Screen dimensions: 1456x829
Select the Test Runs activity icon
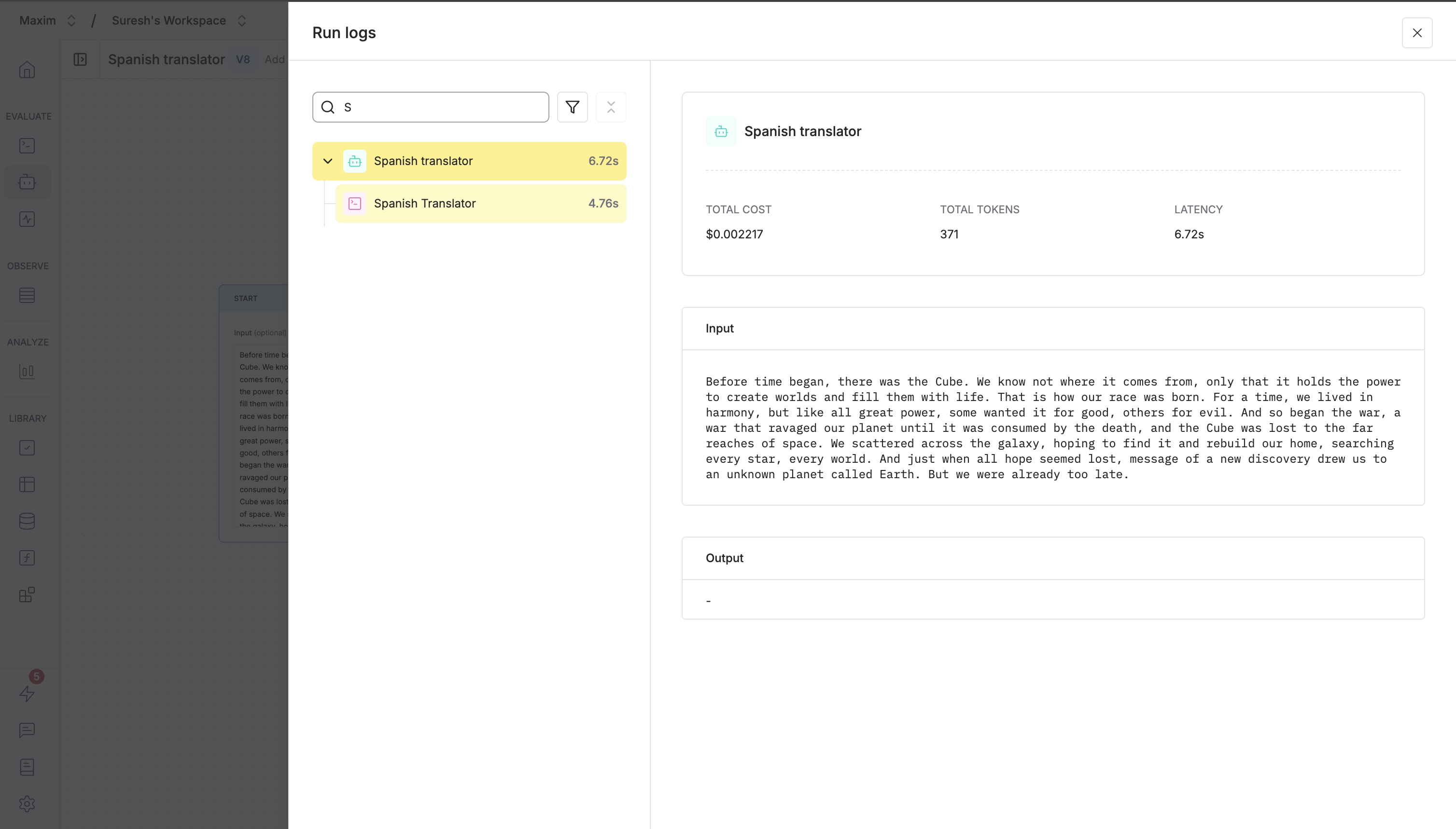[27, 219]
